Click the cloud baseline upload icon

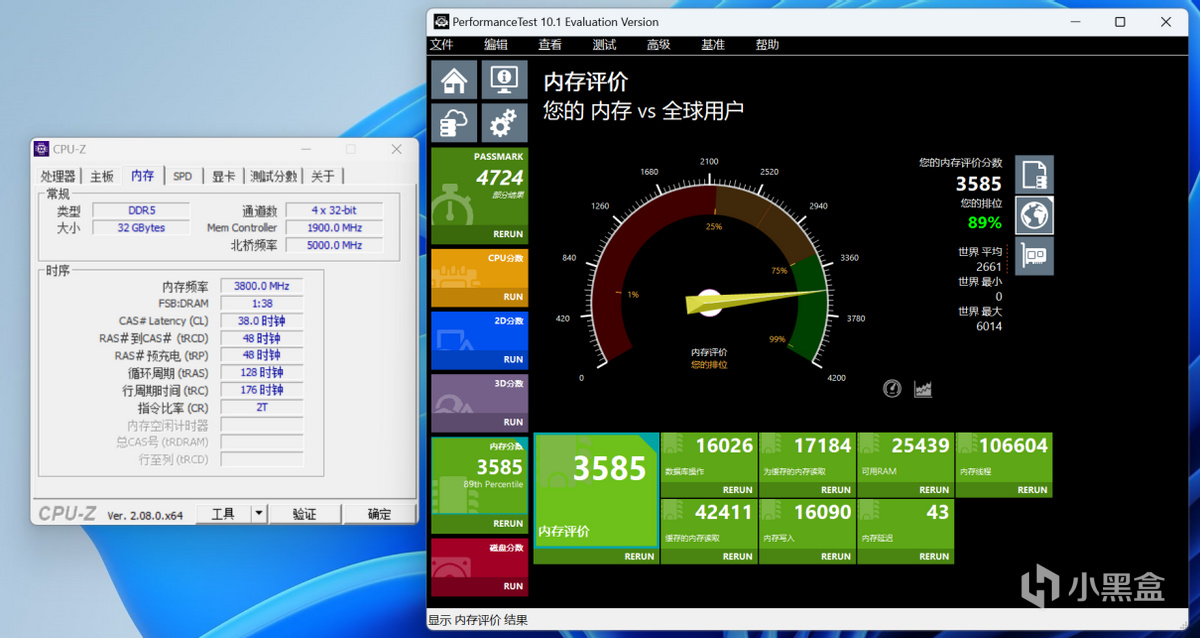tap(454, 124)
